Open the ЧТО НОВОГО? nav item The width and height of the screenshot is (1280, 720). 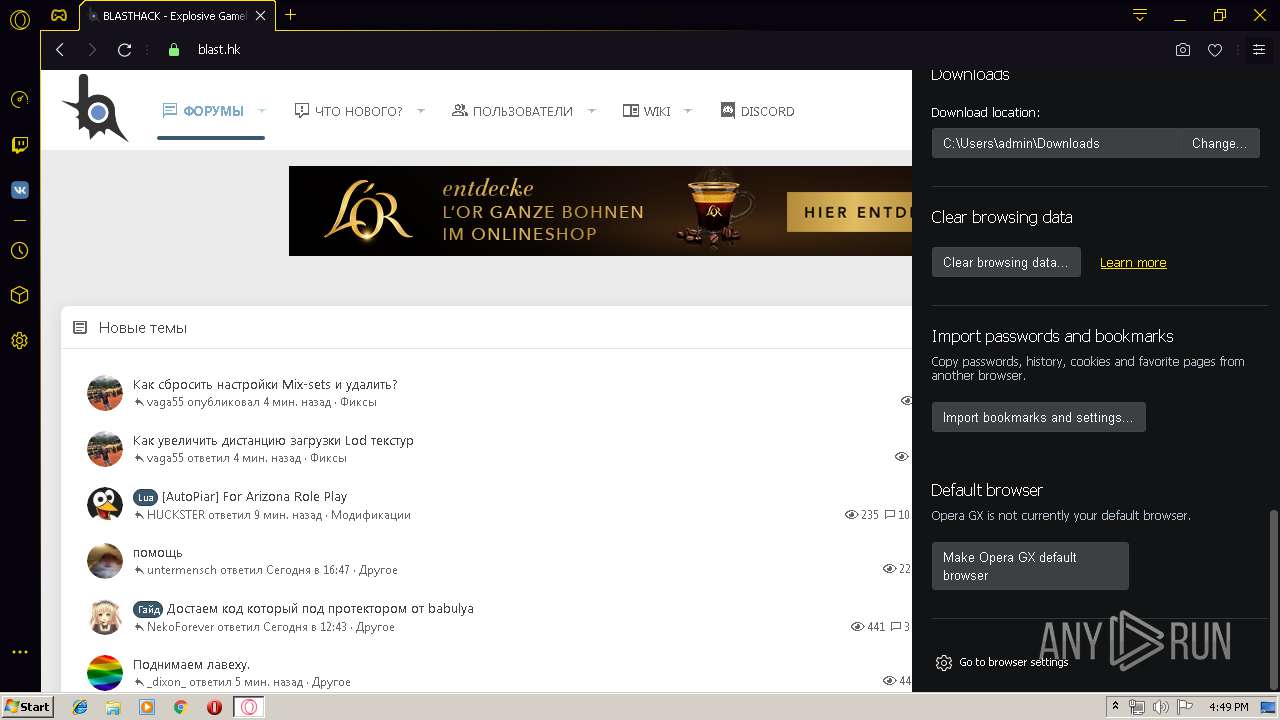tap(349, 111)
